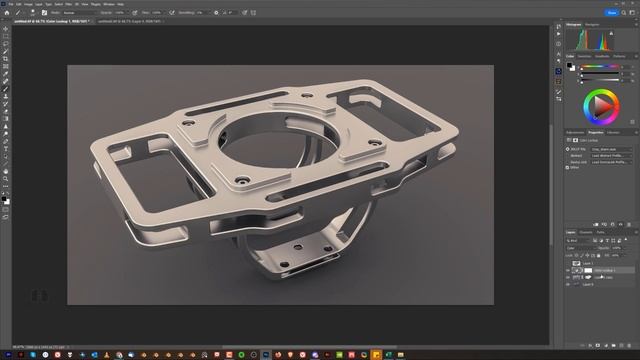Create a new layer from the Layers panel footer
This screenshot has height=360, width=640.
(x=621, y=345)
